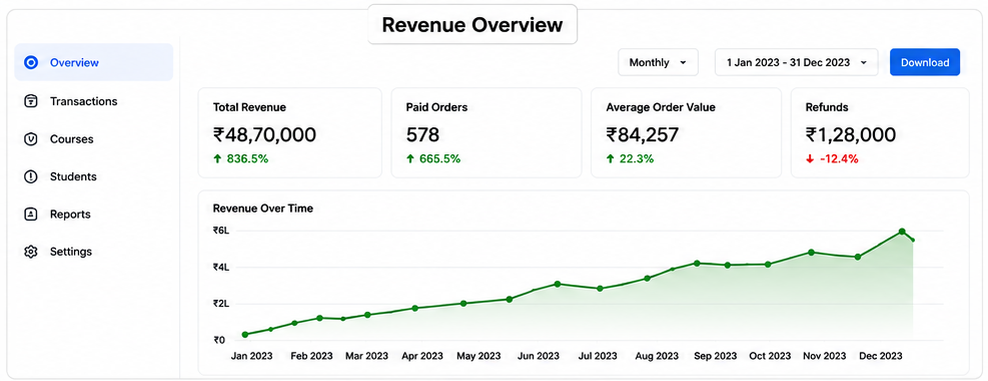Click the ₹48,70,000 revenue value
Image resolution: width=988 pixels, height=381 pixels.
(265, 135)
